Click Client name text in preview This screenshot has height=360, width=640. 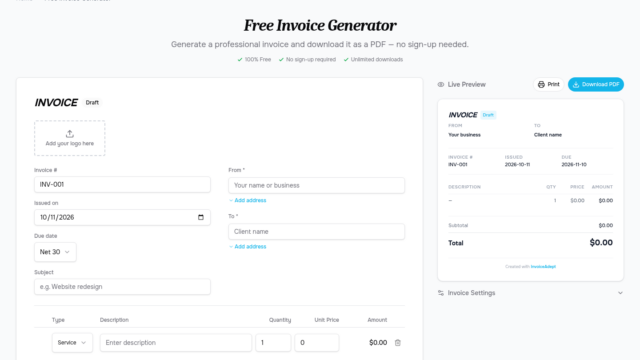pyautogui.click(x=548, y=135)
